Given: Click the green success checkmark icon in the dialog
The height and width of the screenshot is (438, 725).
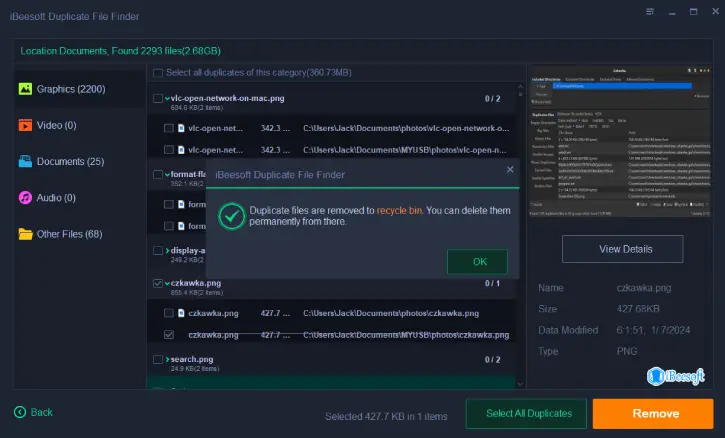Looking at the screenshot, I should pos(232,216).
